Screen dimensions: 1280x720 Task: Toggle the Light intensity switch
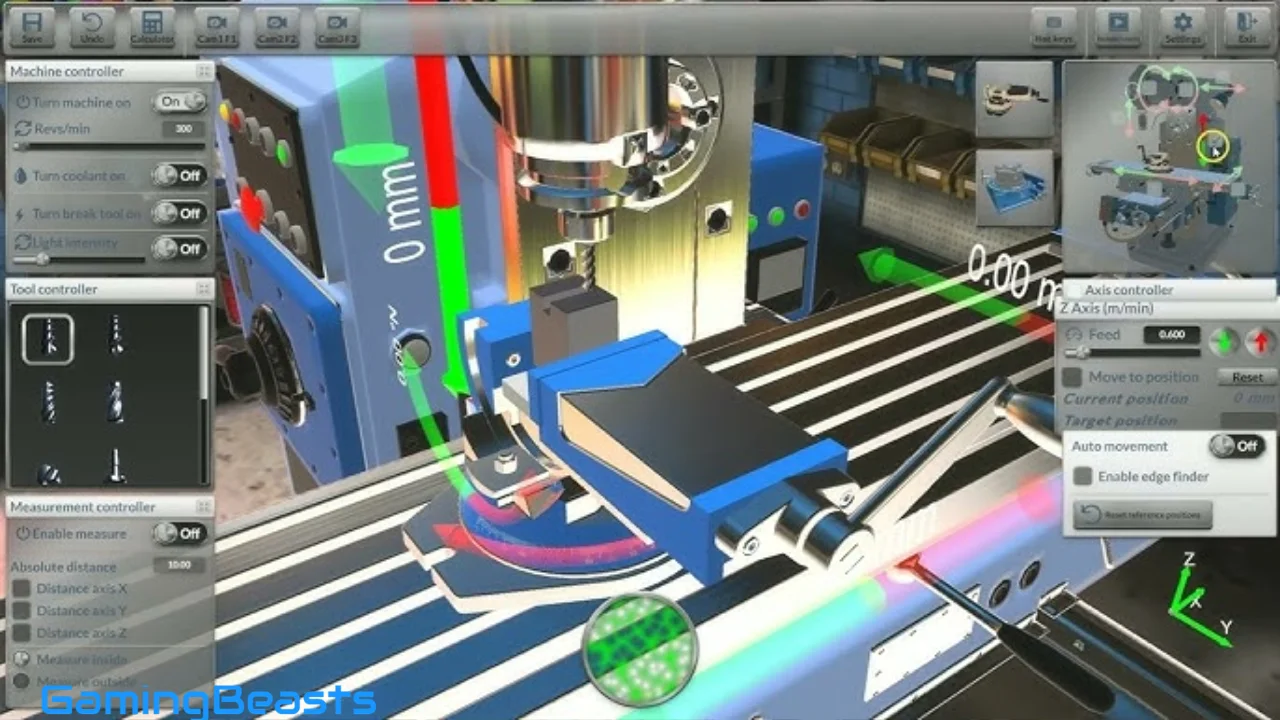pyautogui.click(x=180, y=248)
